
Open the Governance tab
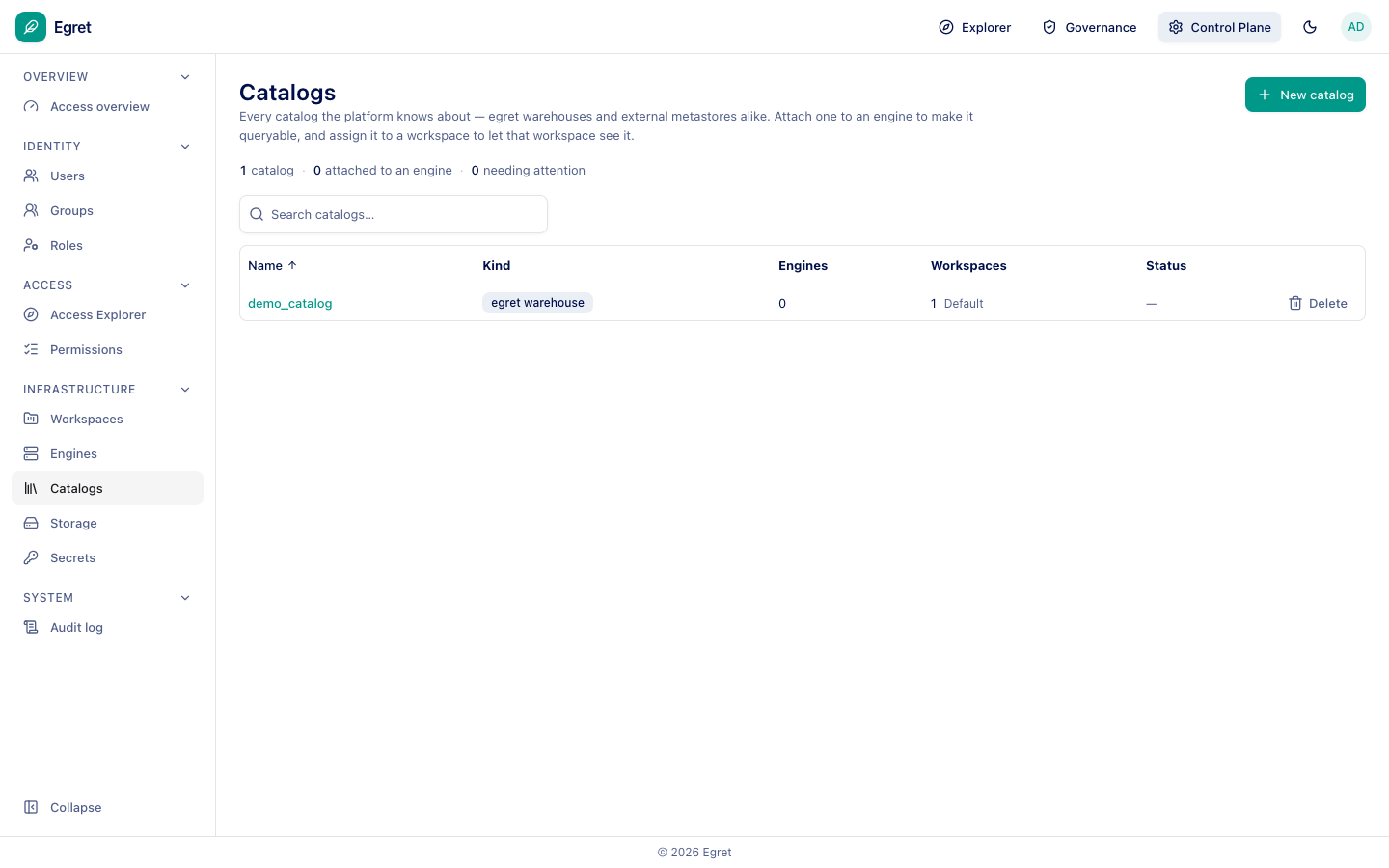point(1089,27)
